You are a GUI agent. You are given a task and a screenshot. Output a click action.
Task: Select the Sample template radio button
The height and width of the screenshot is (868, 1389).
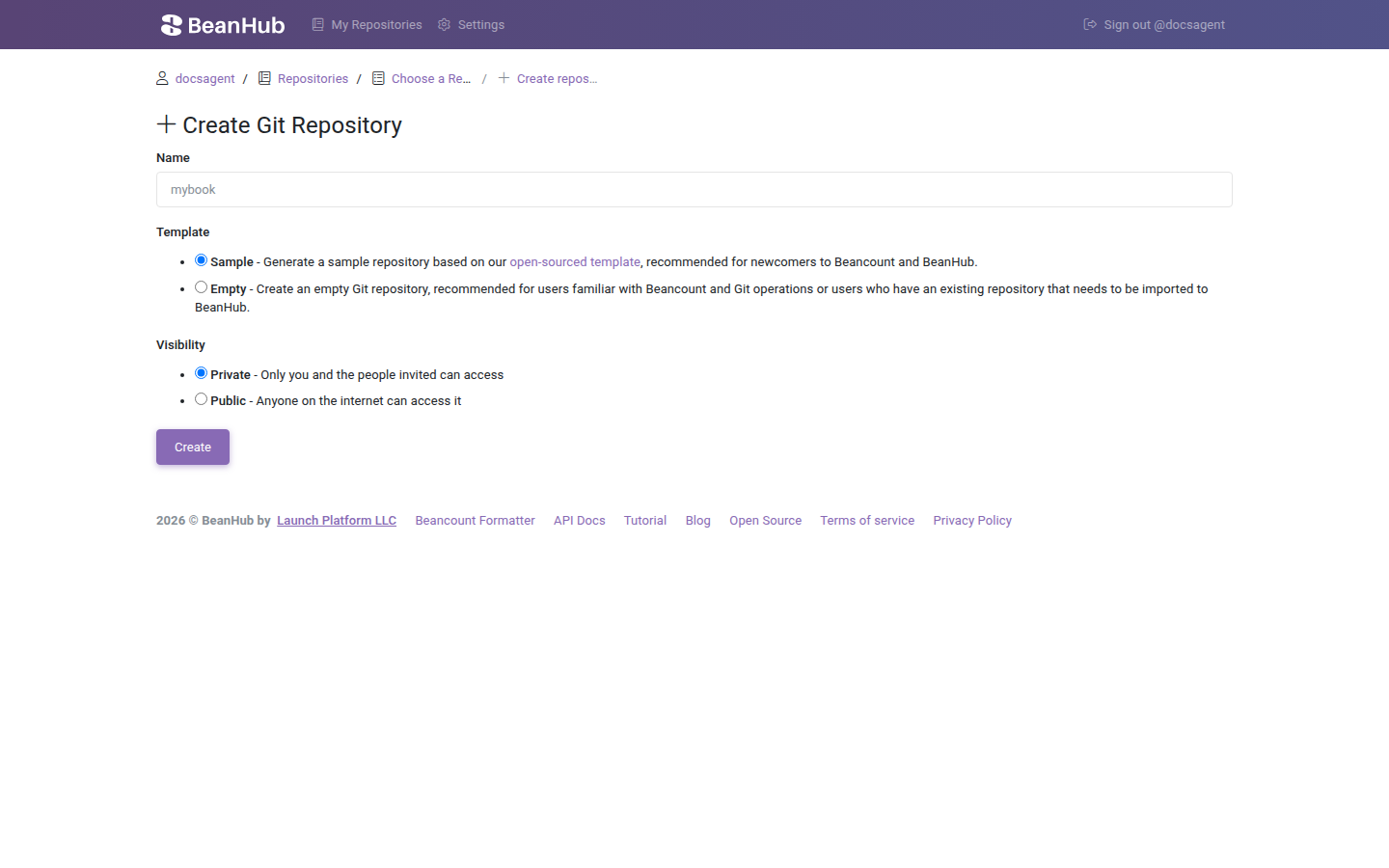[201, 260]
